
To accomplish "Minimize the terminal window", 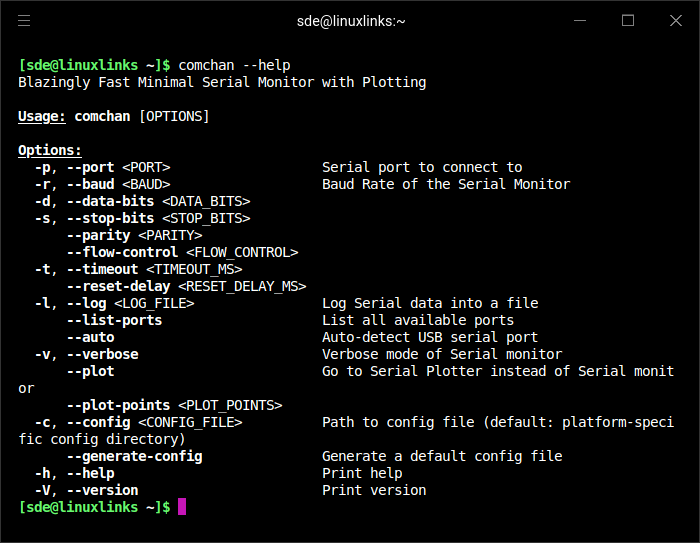I will pos(580,20).
